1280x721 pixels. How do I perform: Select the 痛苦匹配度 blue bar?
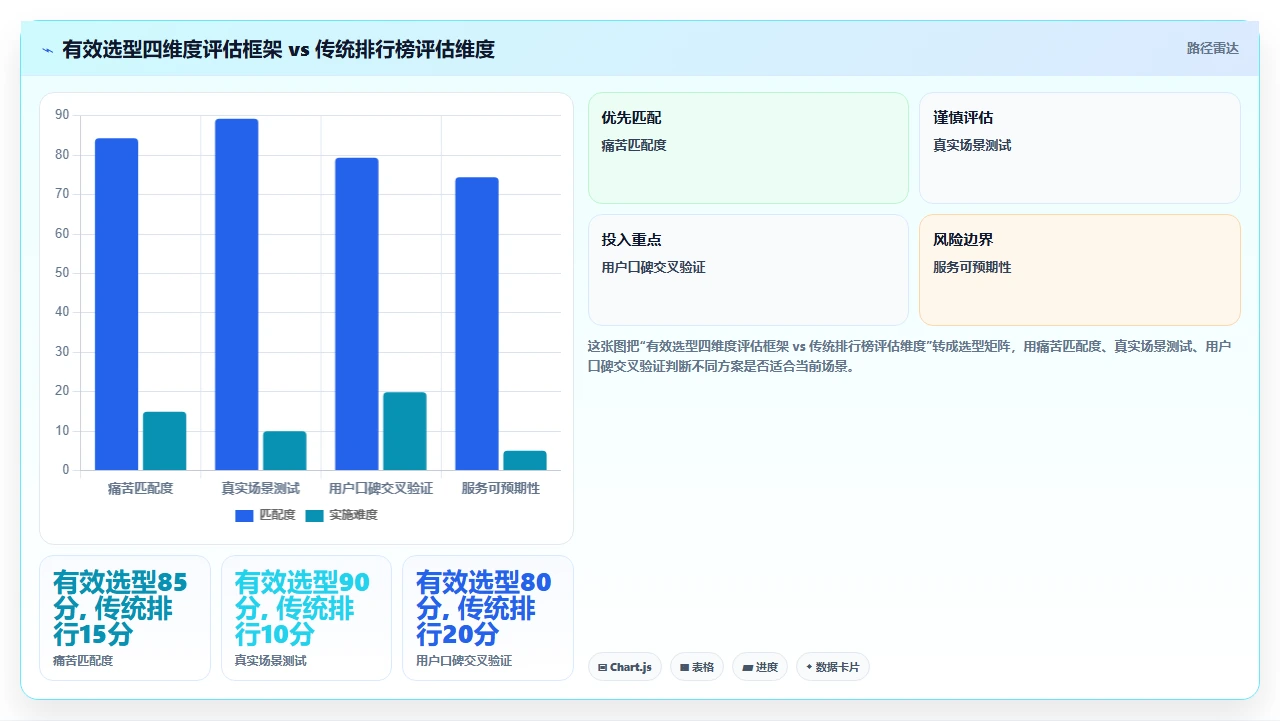[116, 304]
